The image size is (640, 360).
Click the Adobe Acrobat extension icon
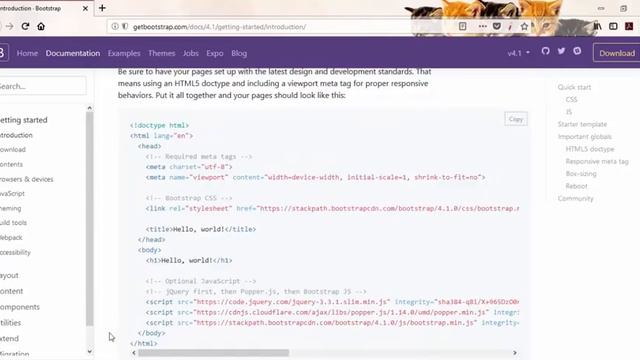coord(629,27)
